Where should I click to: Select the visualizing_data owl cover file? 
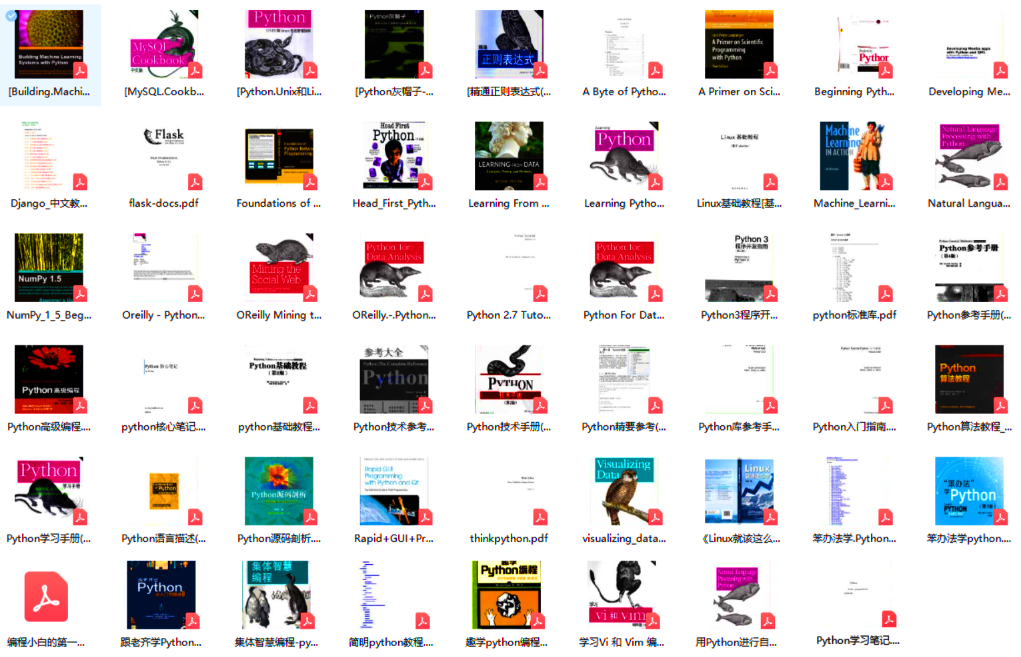[624, 491]
